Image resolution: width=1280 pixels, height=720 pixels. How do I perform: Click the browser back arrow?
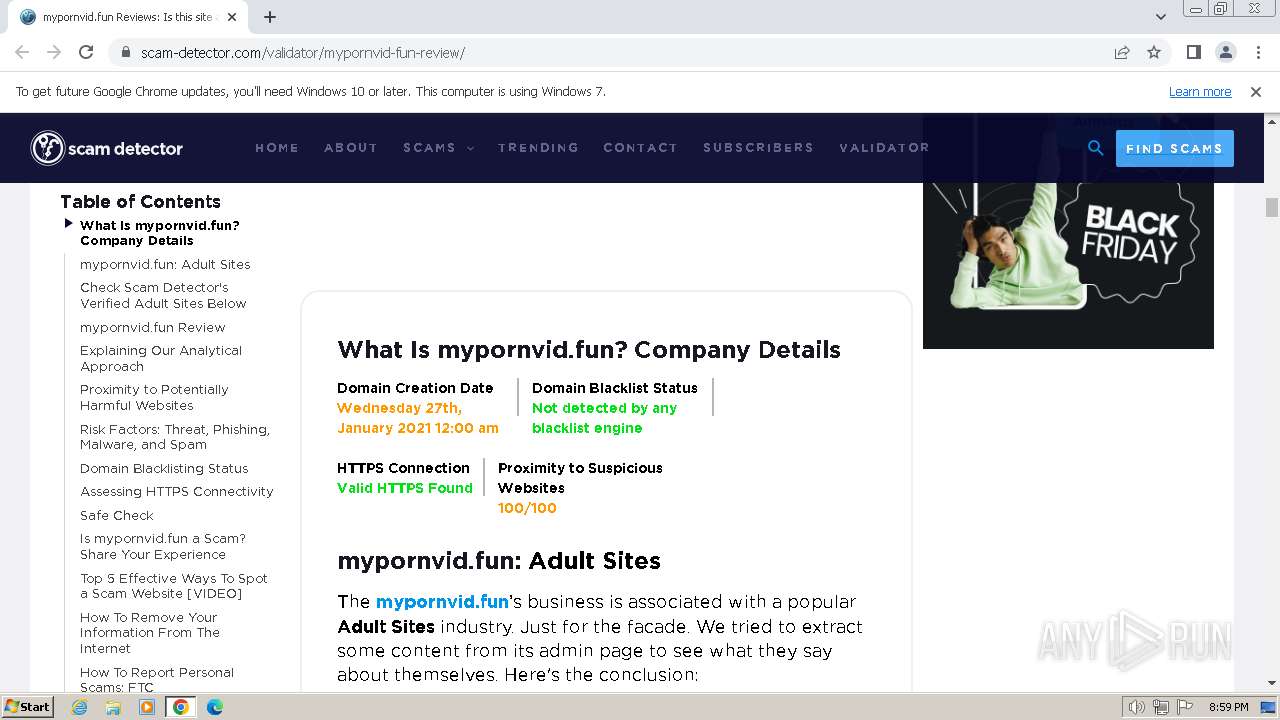click(x=22, y=52)
